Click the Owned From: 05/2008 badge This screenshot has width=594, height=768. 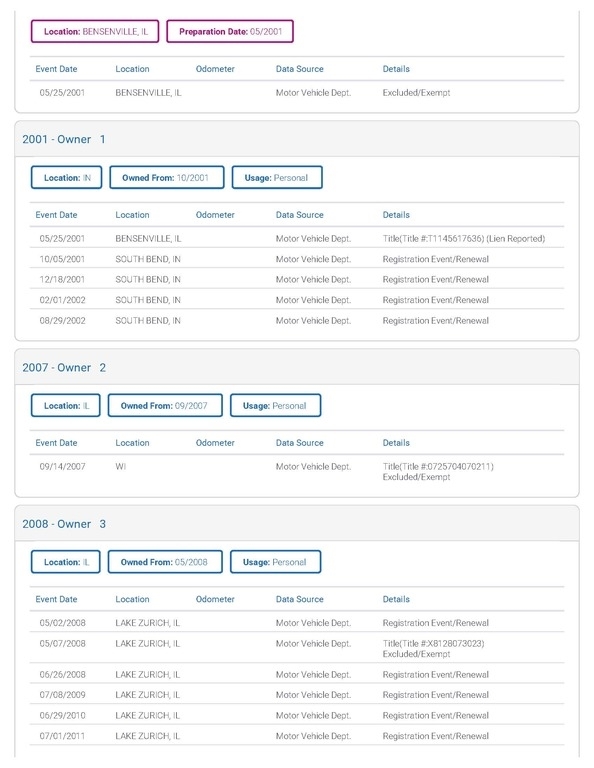[x=165, y=562]
